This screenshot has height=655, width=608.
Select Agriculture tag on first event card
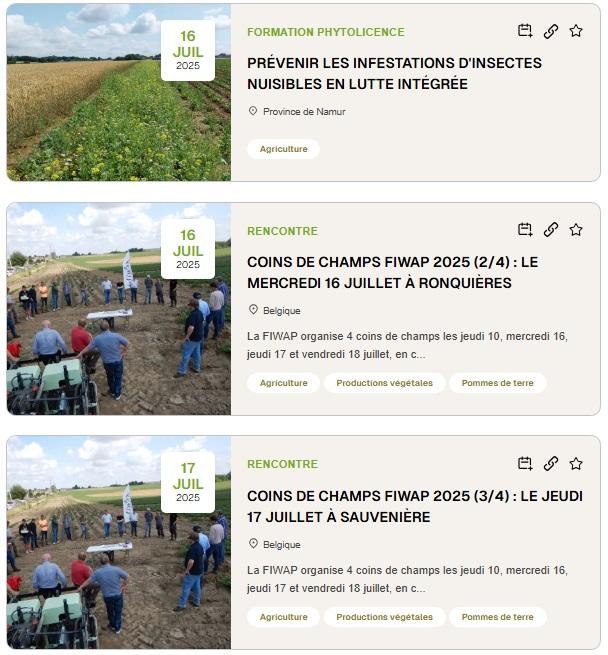(x=283, y=149)
